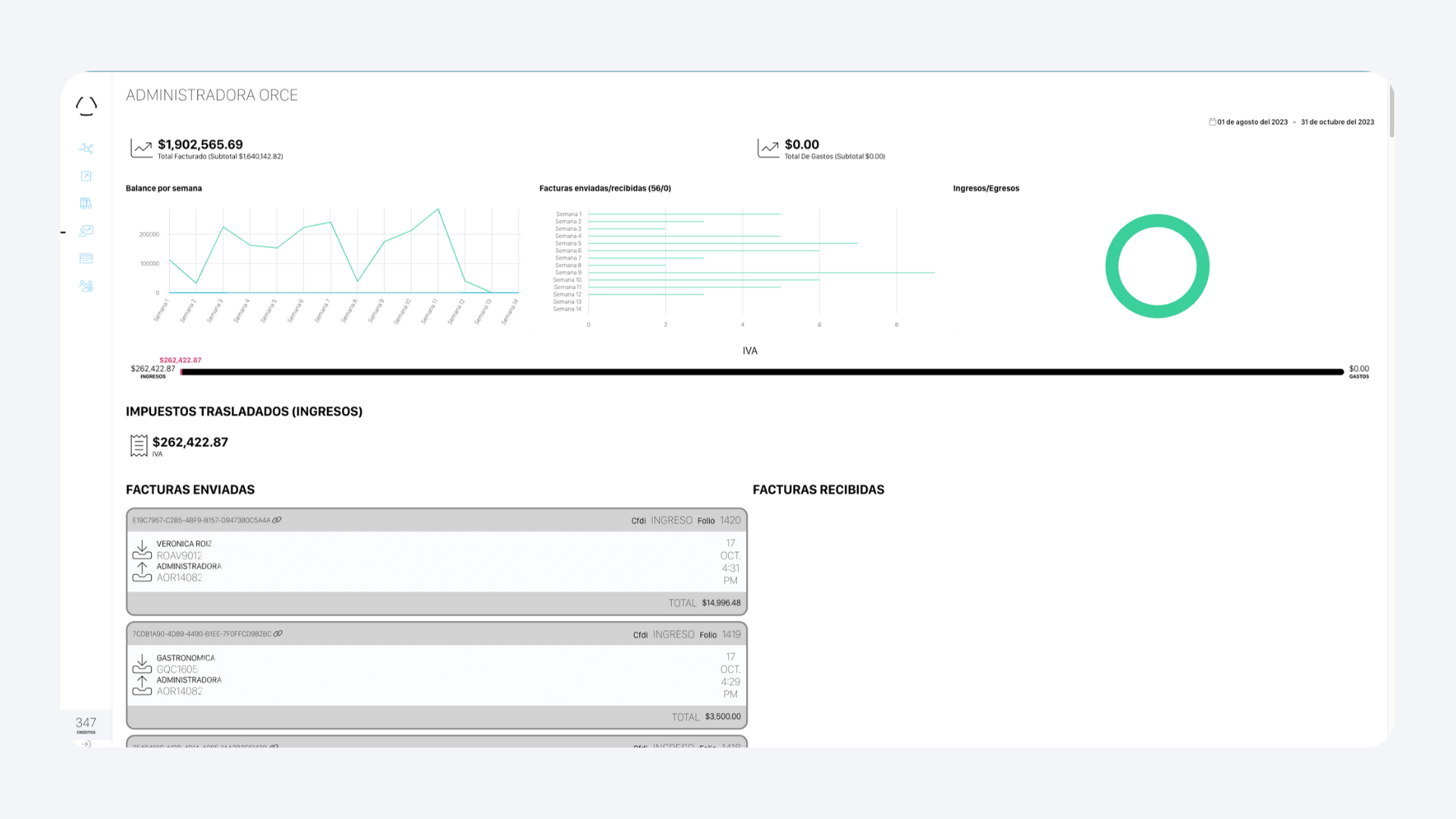Image resolution: width=1456 pixels, height=819 pixels.
Task: Click the IMPUESTOS TRASLADADOS (INGRESOS) heading
Action: point(244,412)
